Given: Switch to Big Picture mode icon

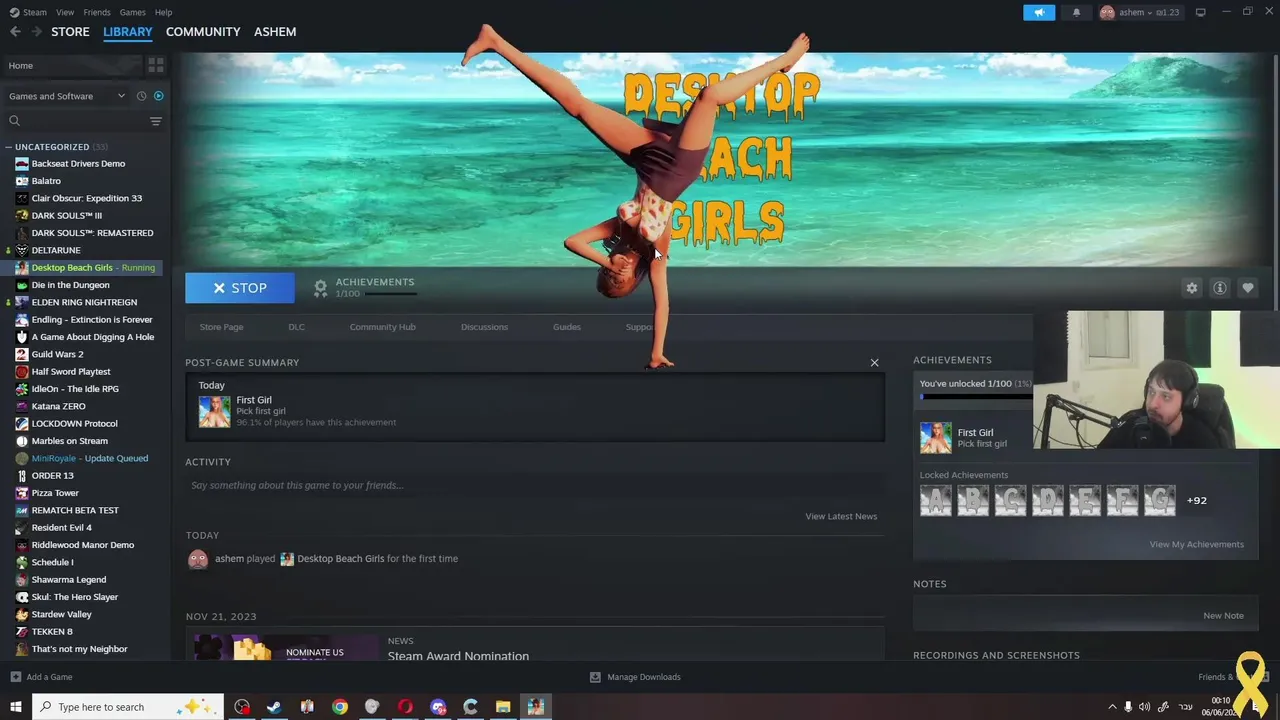Looking at the screenshot, I should tap(1200, 12).
